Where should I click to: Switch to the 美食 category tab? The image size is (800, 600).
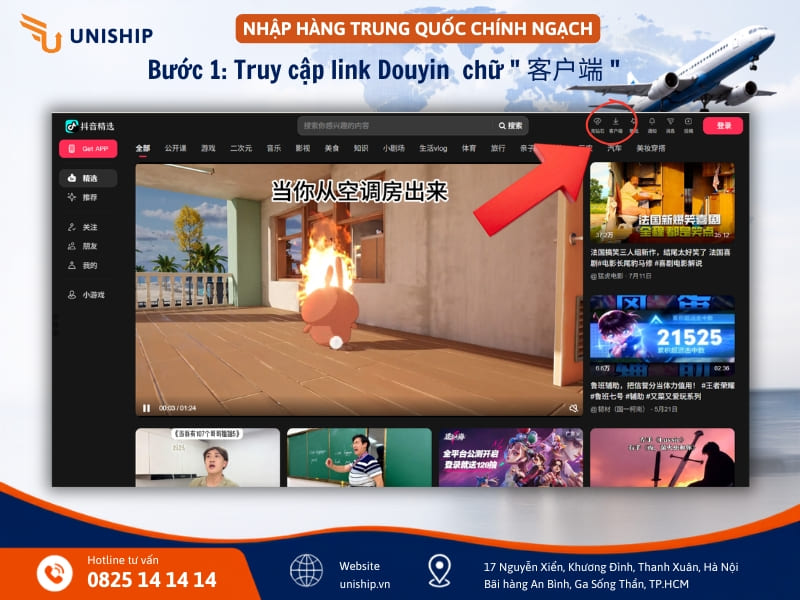332,148
